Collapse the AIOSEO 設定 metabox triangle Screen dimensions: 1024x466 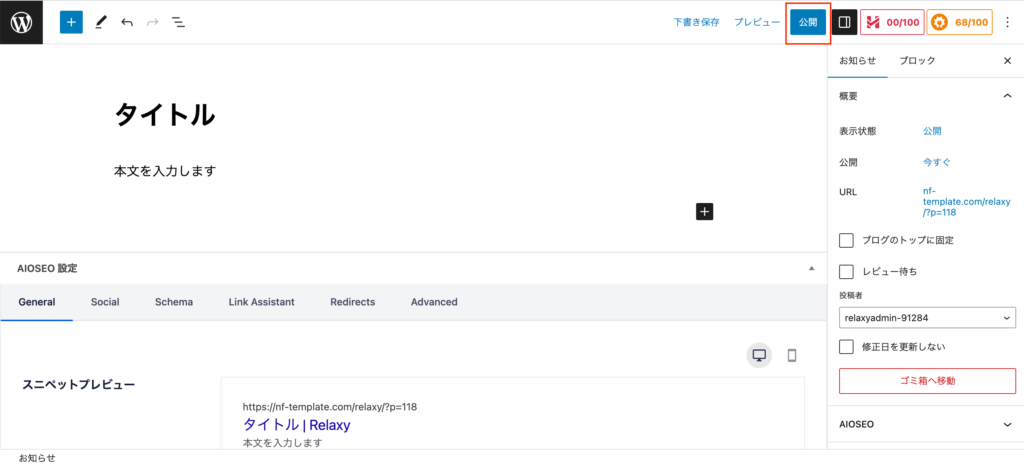(x=812, y=268)
